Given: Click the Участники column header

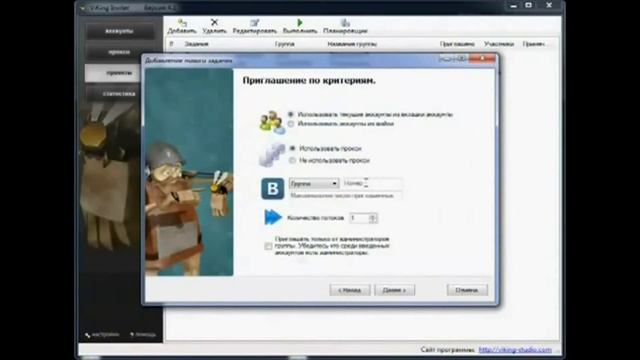Looking at the screenshot, I should [x=499, y=44].
